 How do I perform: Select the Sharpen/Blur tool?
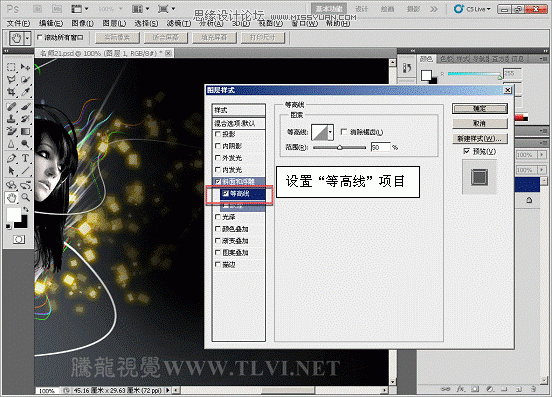pyautogui.click(x=11, y=144)
